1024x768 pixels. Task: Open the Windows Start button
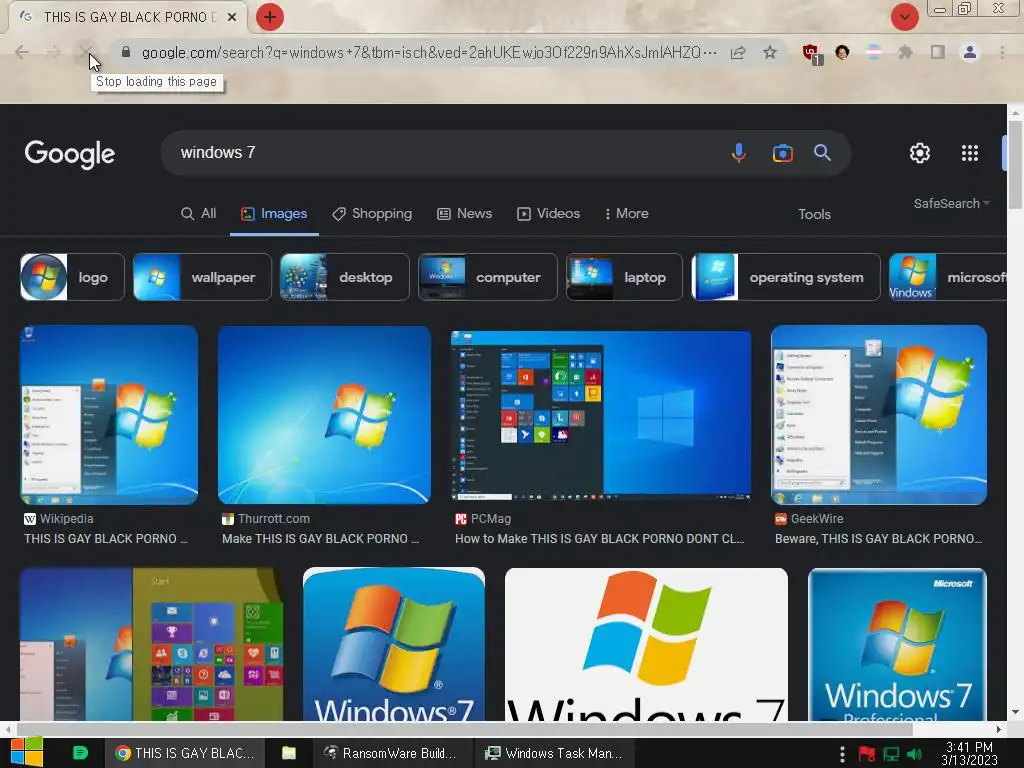point(27,752)
